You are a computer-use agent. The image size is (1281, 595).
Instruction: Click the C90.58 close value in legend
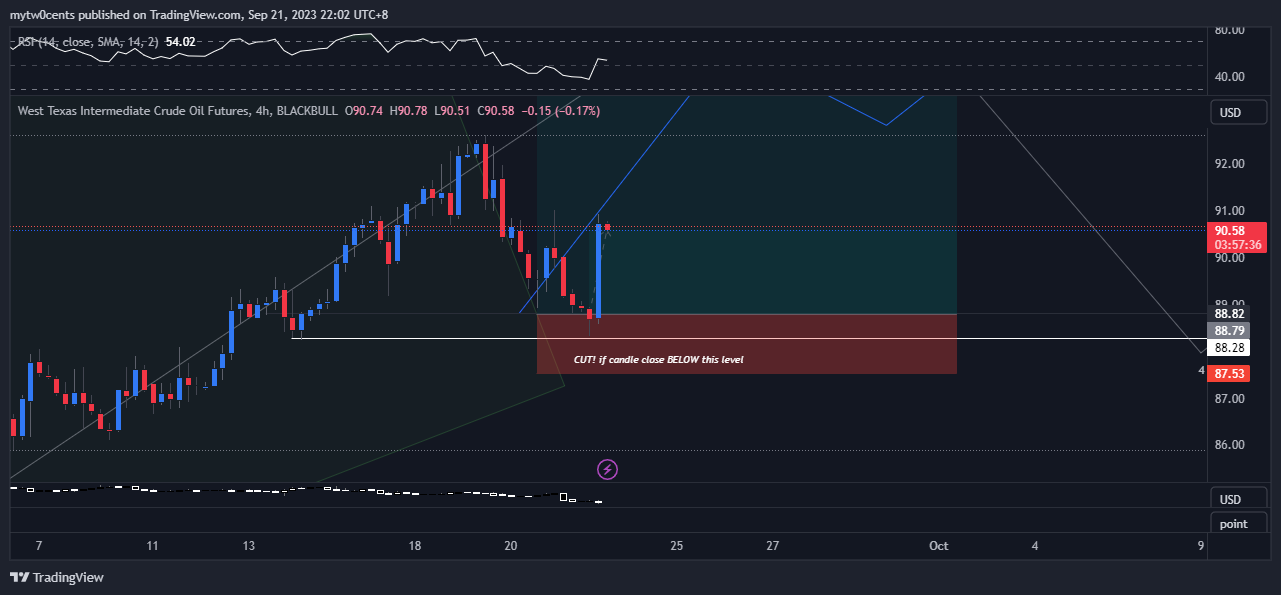pyautogui.click(x=495, y=111)
